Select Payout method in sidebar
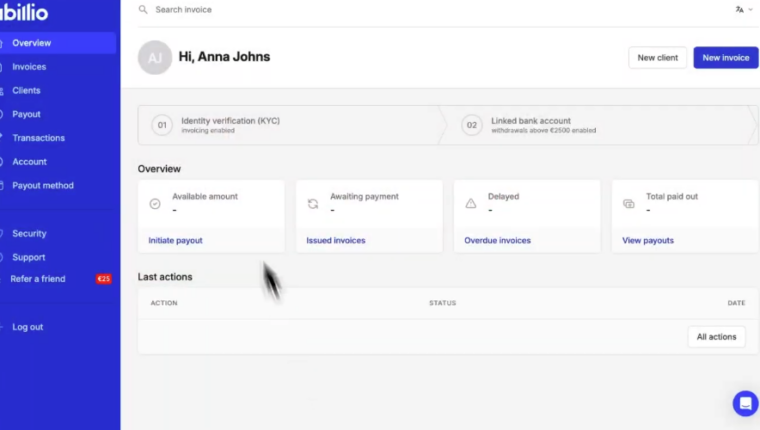Viewport: 760px width, 430px height. 42,186
